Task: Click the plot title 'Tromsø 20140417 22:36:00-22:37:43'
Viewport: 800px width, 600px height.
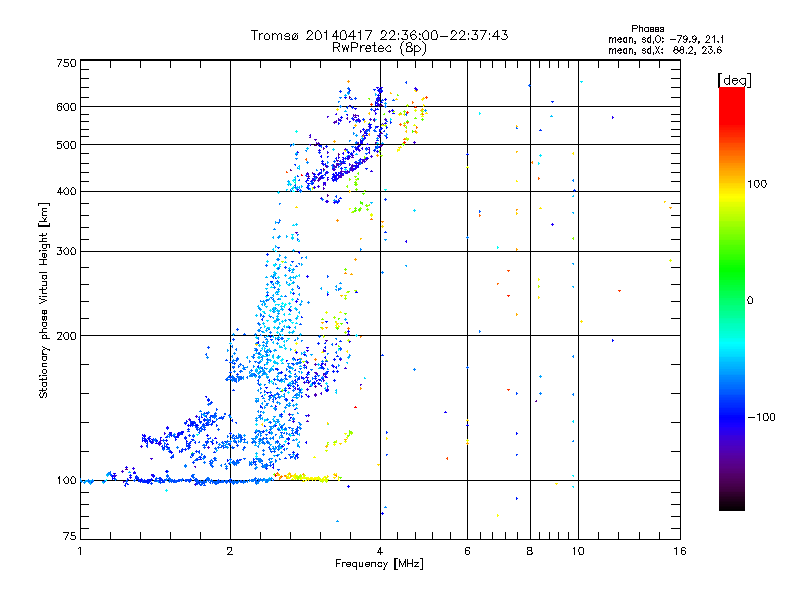Action: tap(379, 35)
